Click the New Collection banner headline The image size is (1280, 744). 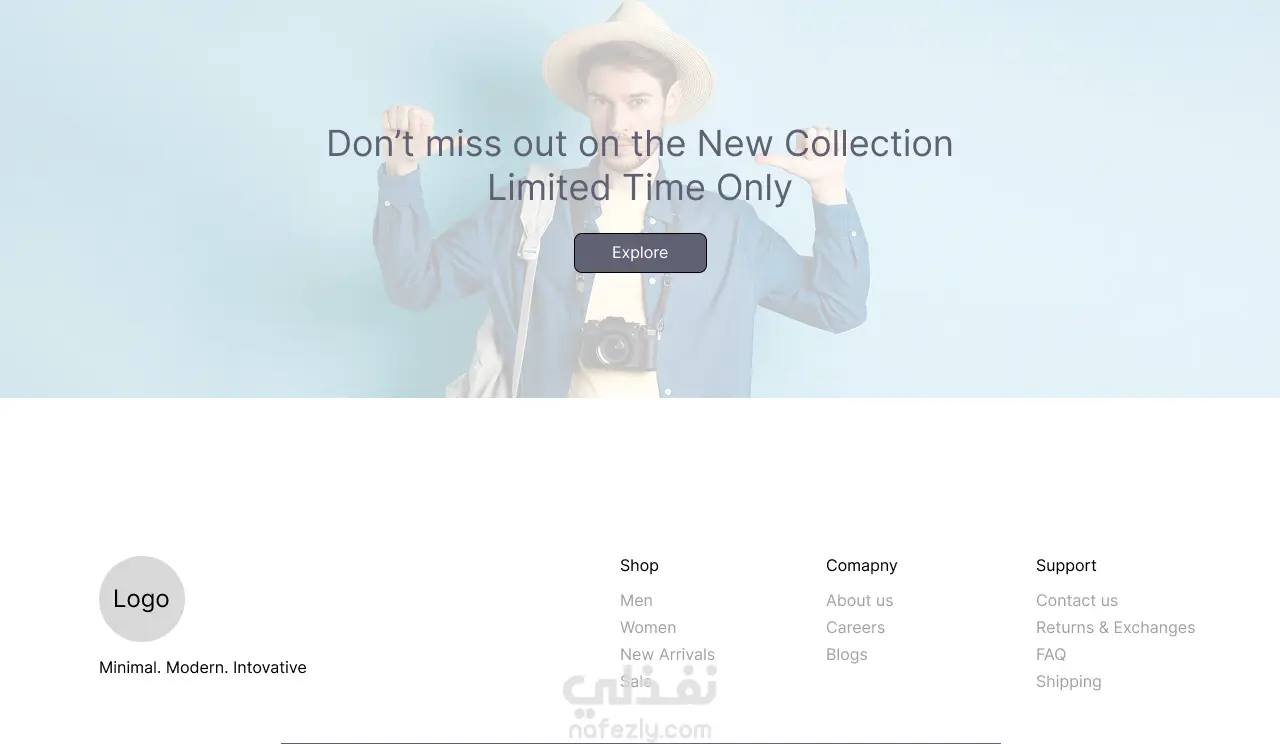pos(640,165)
